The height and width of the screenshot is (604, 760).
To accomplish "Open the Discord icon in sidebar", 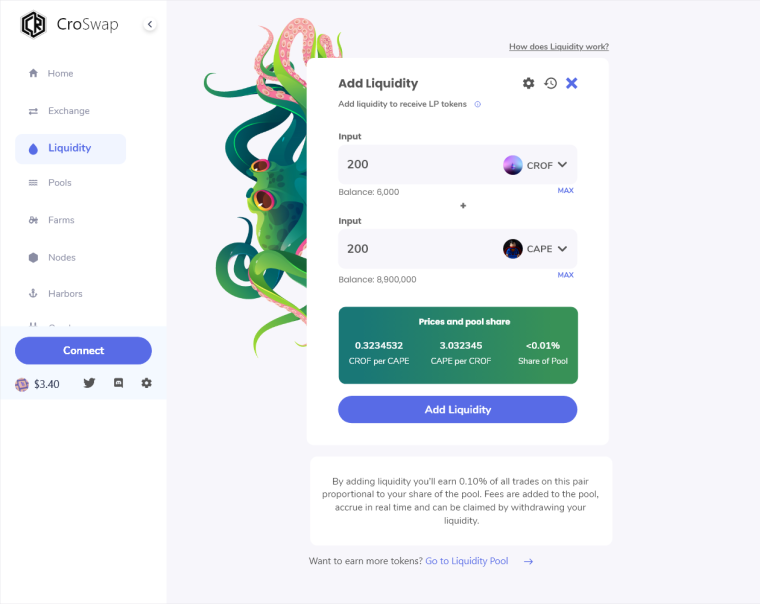I will click(118, 383).
